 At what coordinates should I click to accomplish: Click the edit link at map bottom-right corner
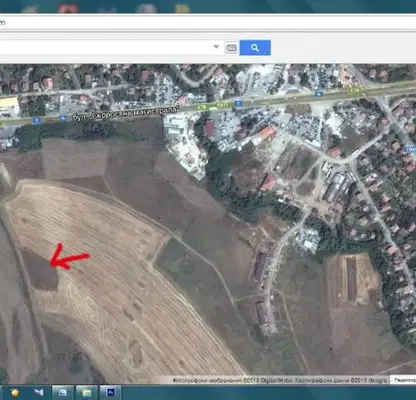(404, 380)
